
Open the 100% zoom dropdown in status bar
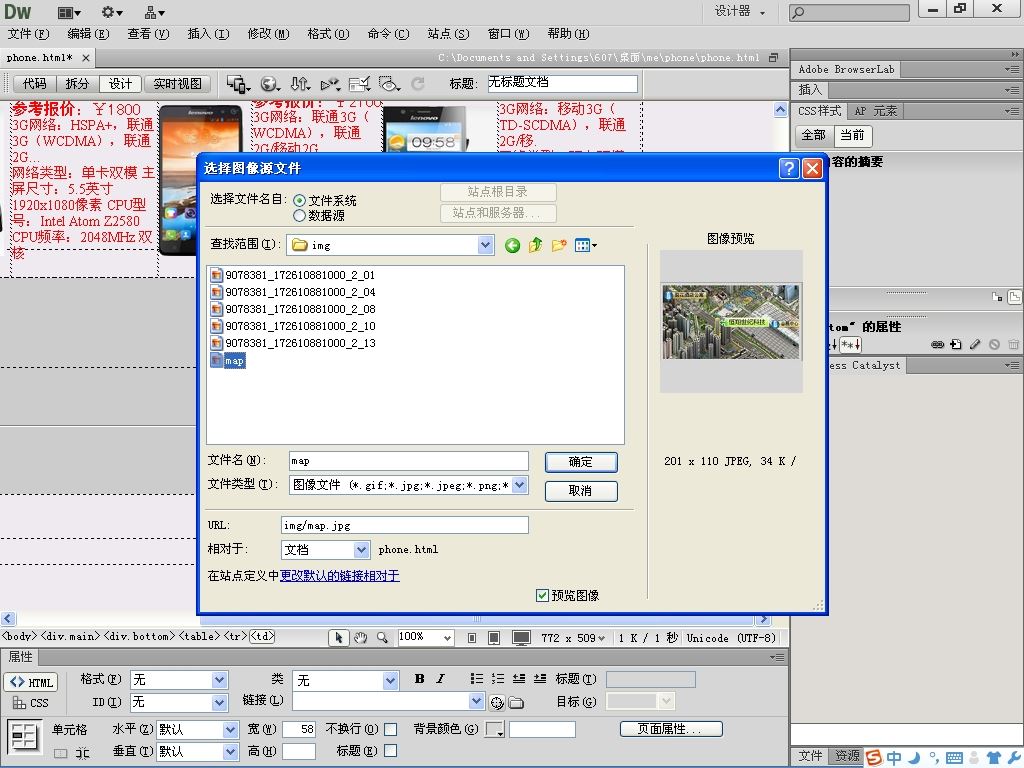pos(447,637)
